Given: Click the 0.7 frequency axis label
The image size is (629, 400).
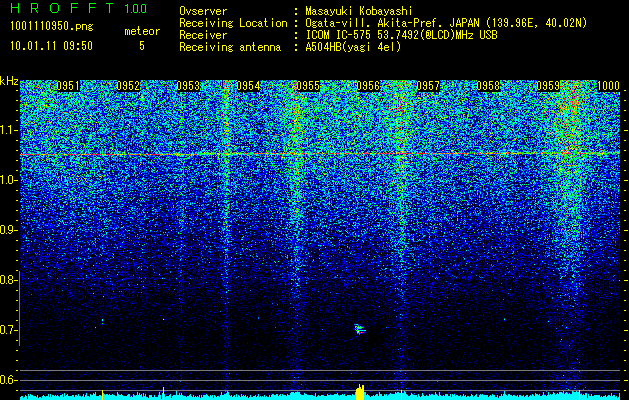Looking at the screenshot, I should (x=7, y=330).
